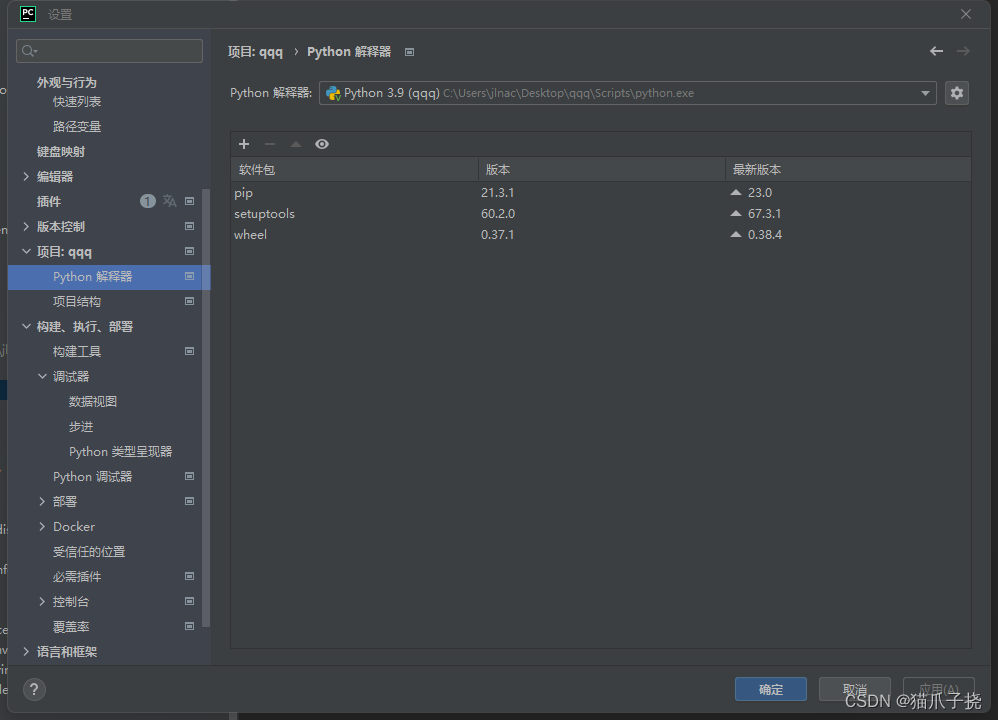Click the project marker icon next to 插件
The height and width of the screenshot is (720, 998).
[189, 201]
